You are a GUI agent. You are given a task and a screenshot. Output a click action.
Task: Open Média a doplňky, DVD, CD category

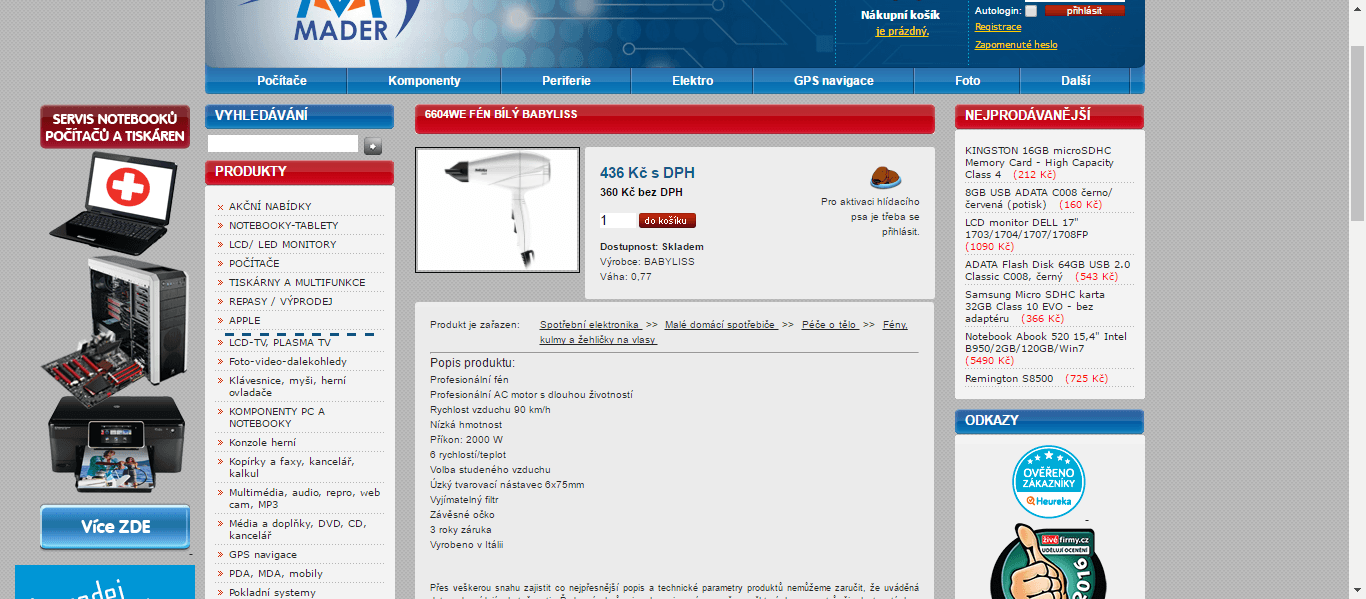pos(297,529)
